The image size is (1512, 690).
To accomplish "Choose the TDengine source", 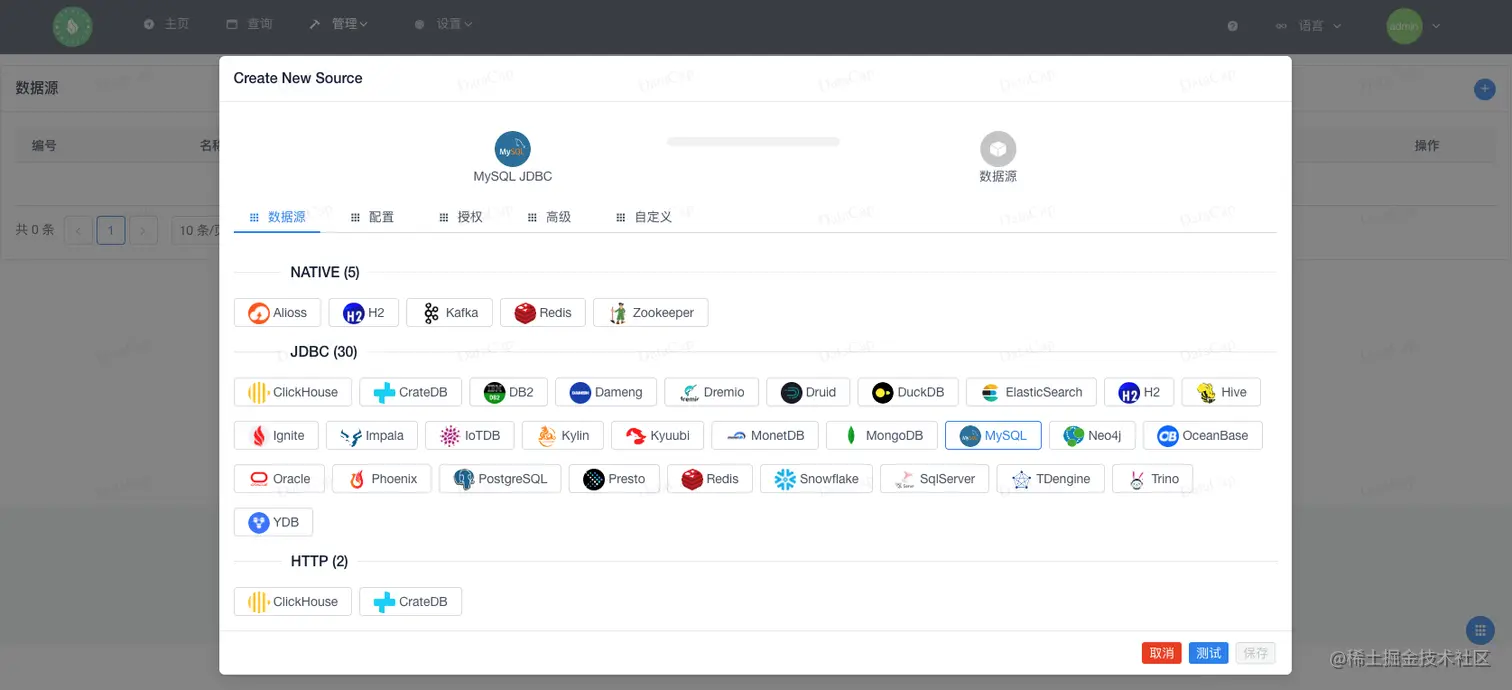I will pos(1050,478).
